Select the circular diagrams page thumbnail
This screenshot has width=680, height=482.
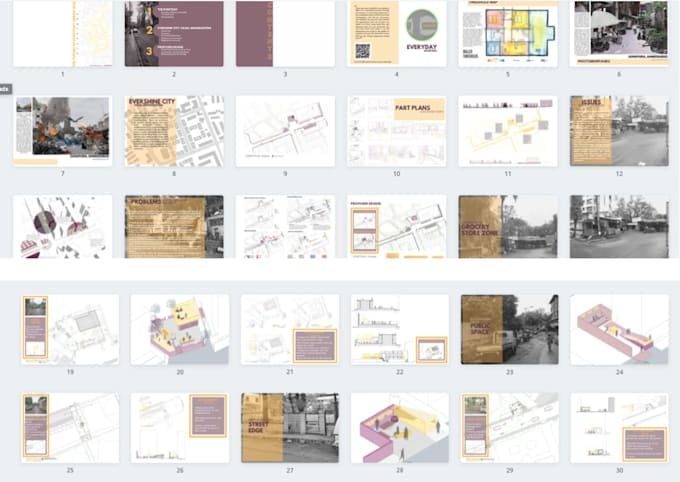[62, 226]
